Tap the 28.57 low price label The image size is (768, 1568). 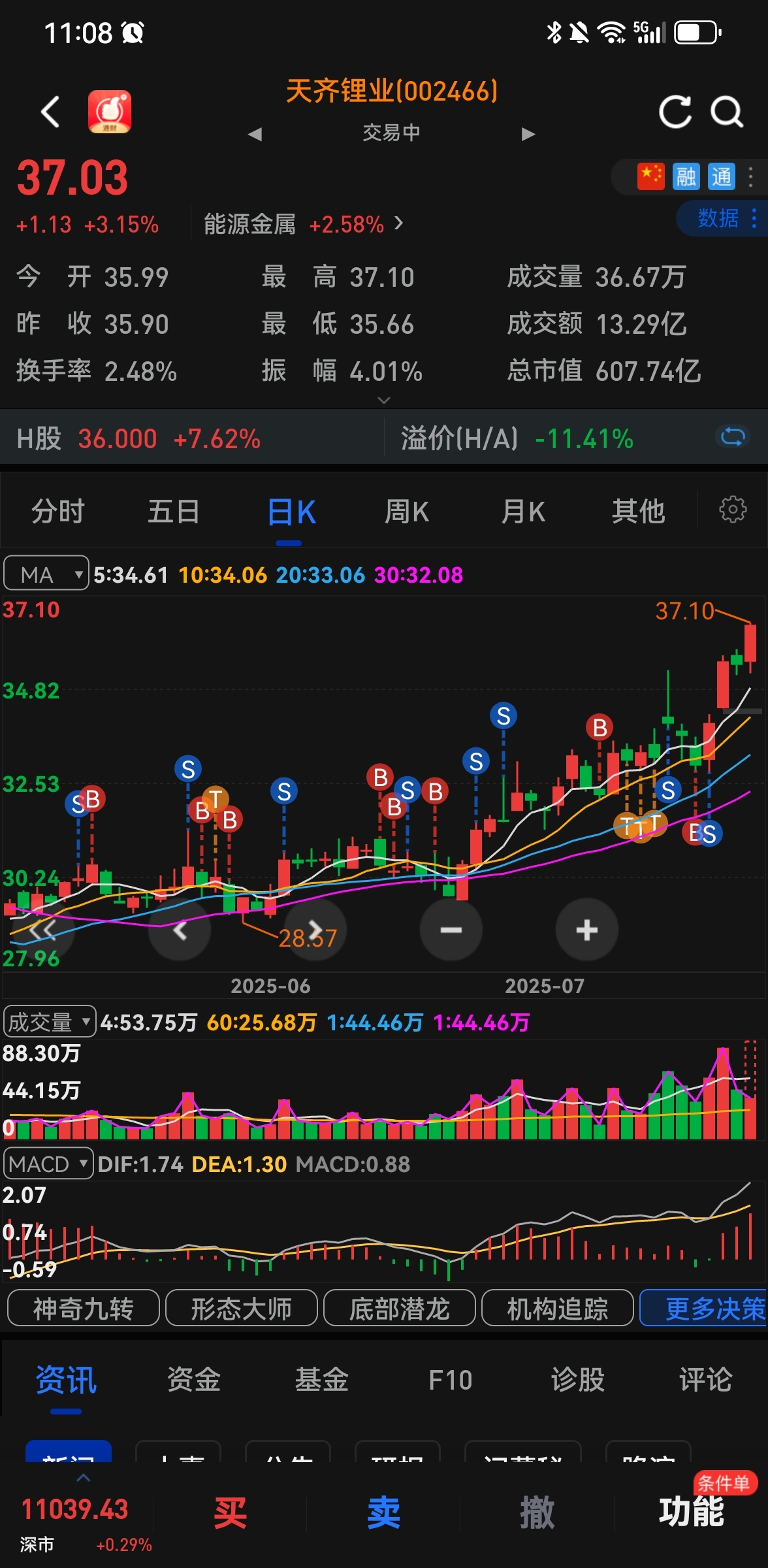tap(308, 938)
